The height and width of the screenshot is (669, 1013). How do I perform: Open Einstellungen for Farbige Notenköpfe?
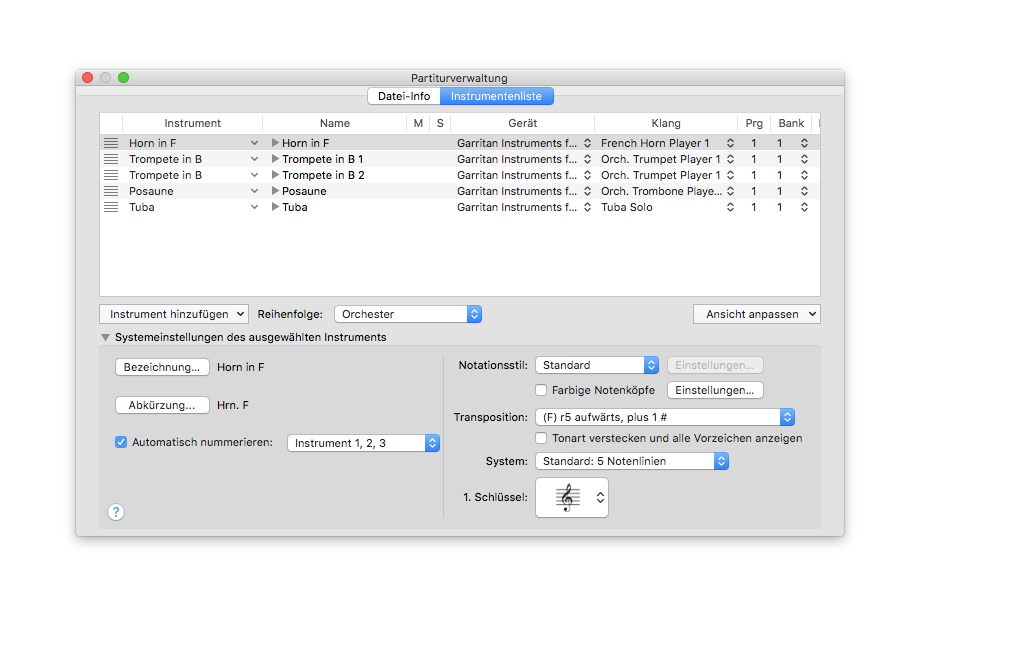[715, 390]
